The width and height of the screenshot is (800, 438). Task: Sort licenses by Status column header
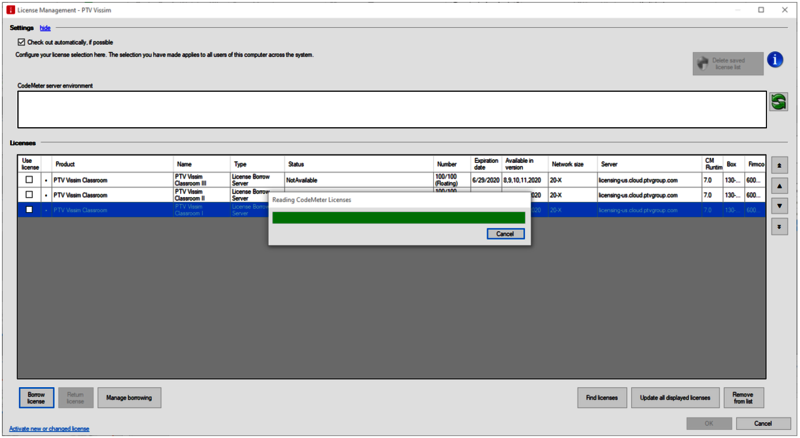click(x=296, y=164)
